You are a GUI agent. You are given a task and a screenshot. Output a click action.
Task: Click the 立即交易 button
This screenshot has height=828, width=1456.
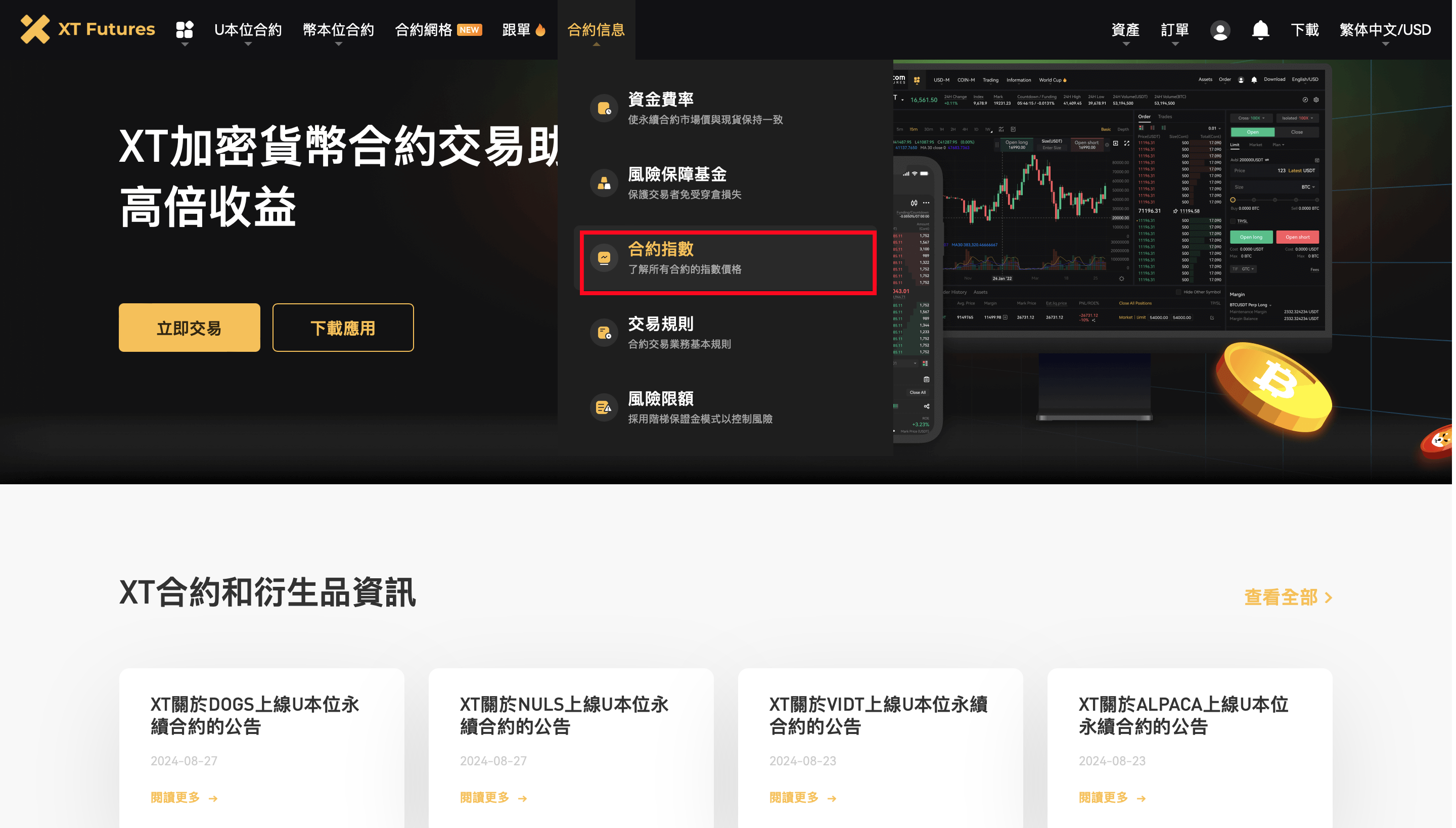[190, 328]
